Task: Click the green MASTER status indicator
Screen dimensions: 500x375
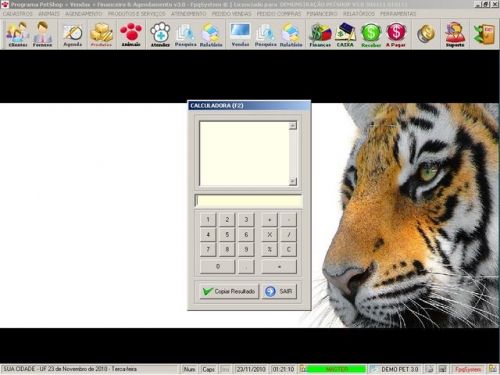Action: point(336,369)
